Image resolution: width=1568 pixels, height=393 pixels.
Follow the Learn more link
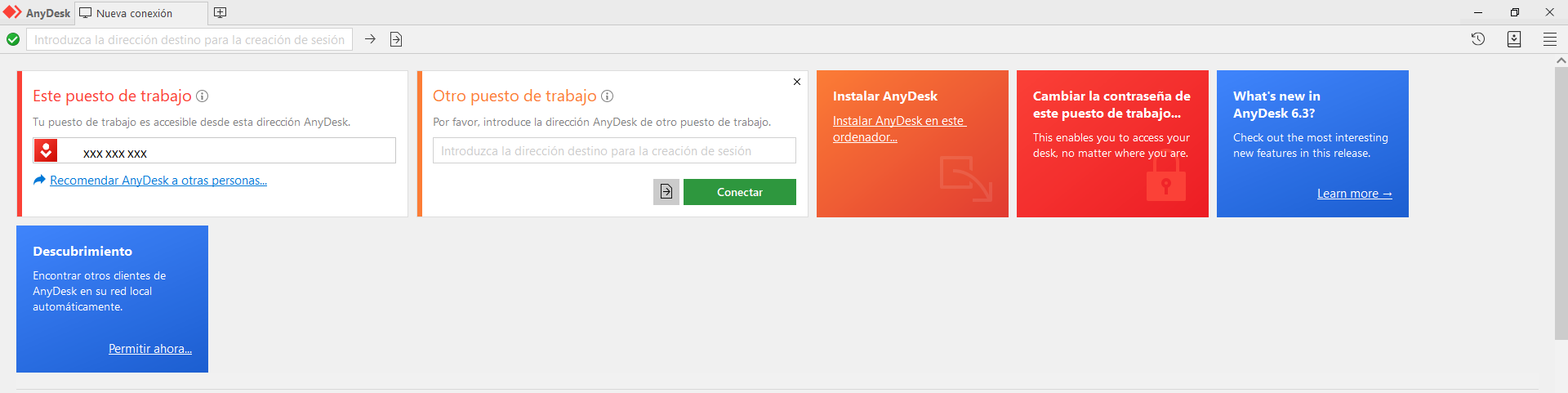pos(1353,194)
